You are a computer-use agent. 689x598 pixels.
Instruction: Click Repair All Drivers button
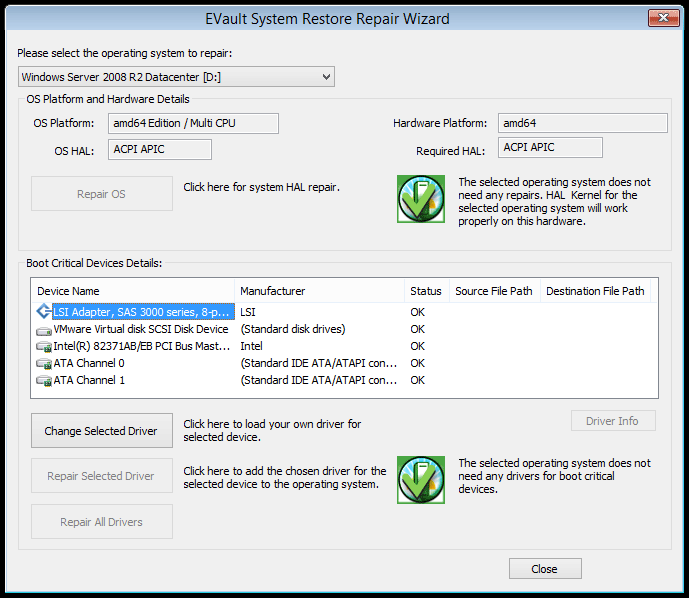102,522
